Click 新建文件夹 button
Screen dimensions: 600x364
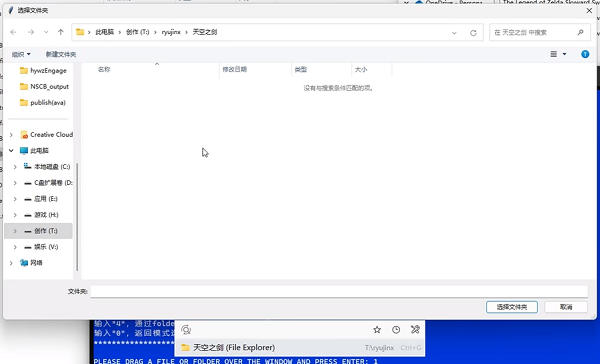point(61,54)
